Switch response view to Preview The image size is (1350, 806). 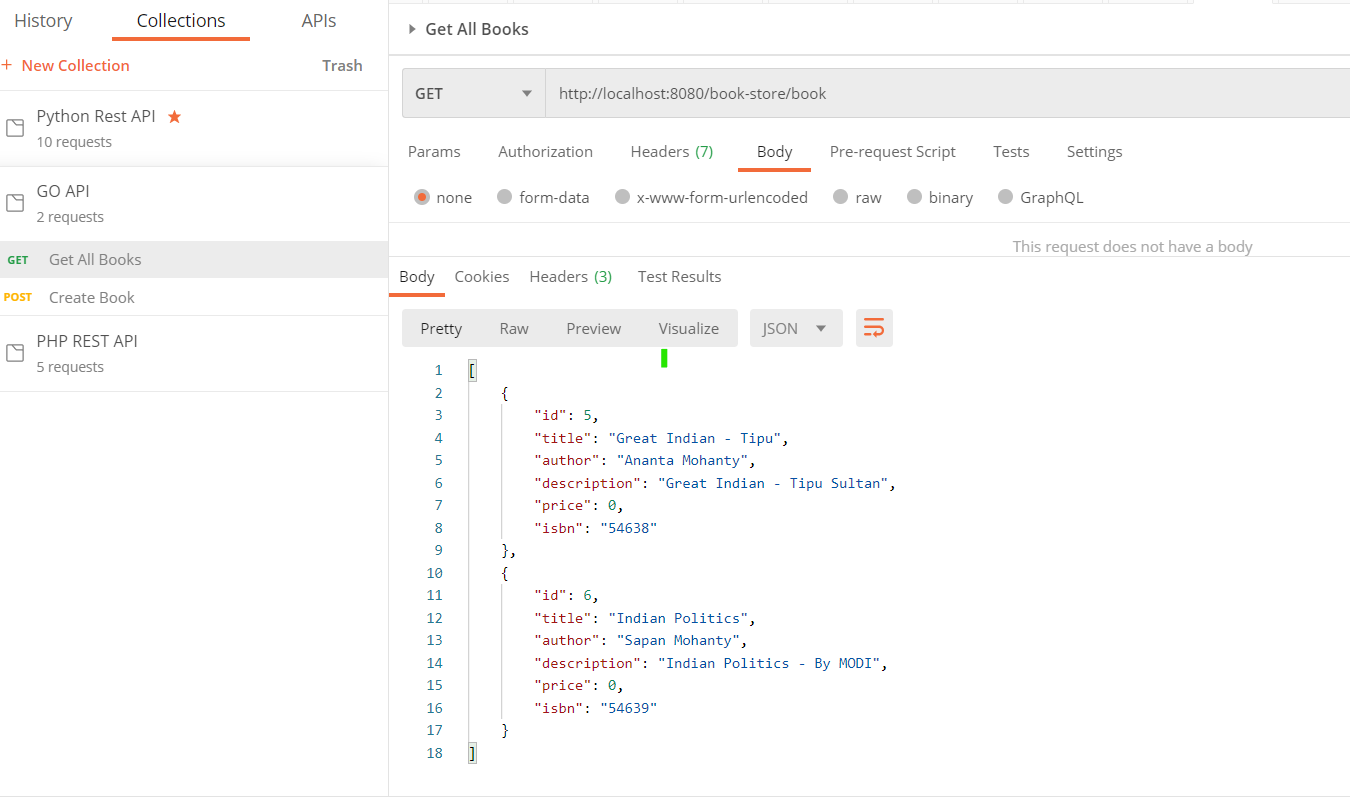594,328
